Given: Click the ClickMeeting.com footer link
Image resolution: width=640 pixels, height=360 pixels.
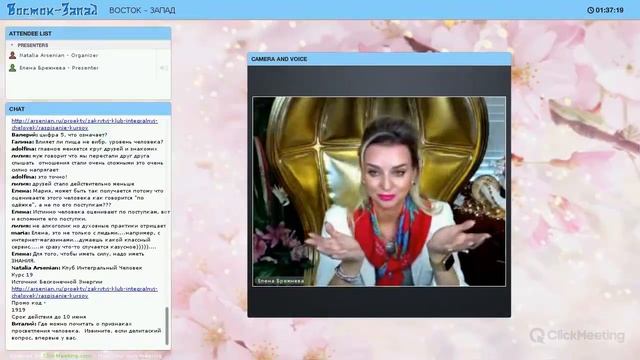Looking at the screenshot, I should (67, 356).
